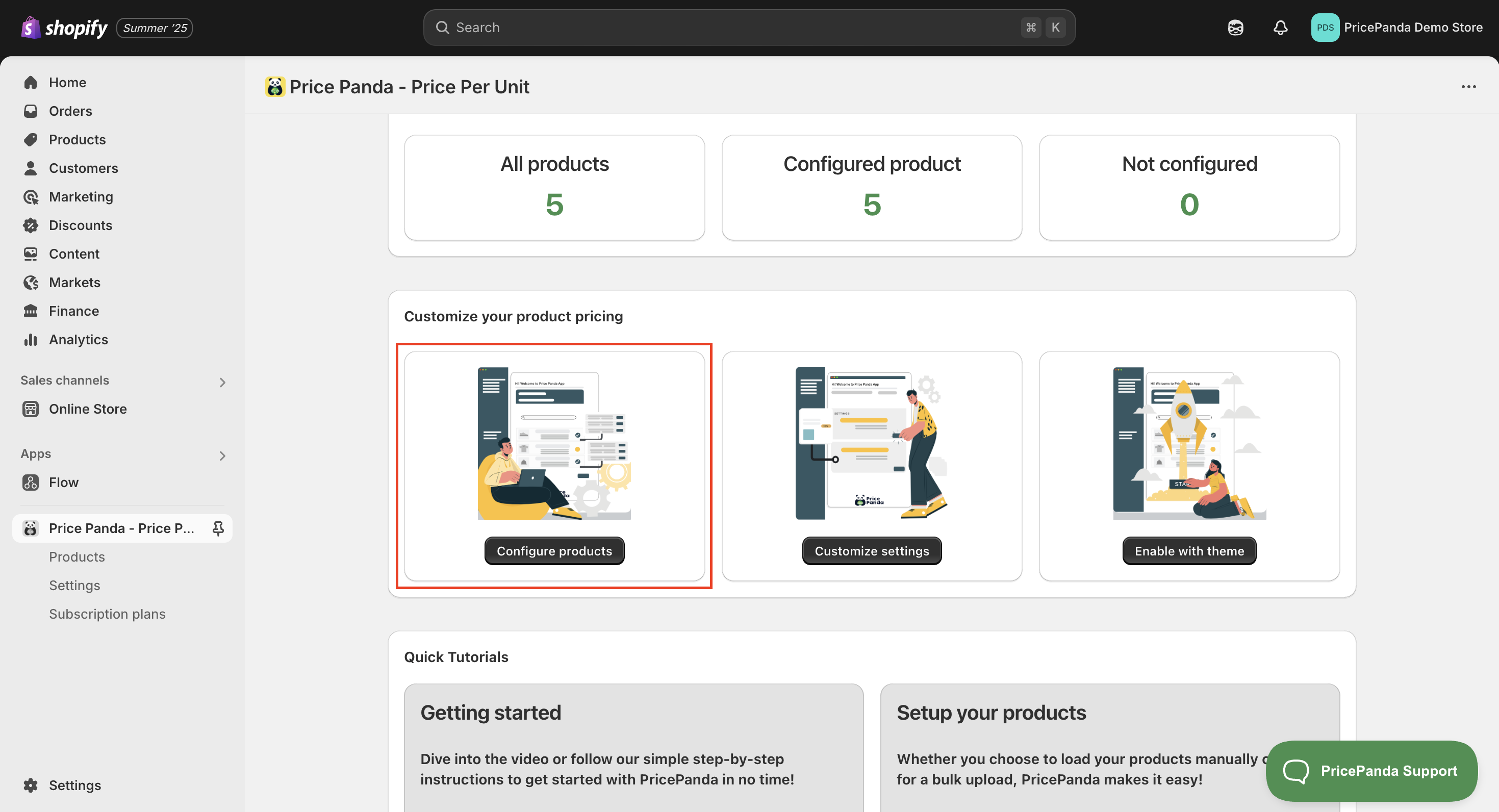The width and height of the screenshot is (1499, 812).
Task: Click the Home house icon
Action: [x=31, y=82]
